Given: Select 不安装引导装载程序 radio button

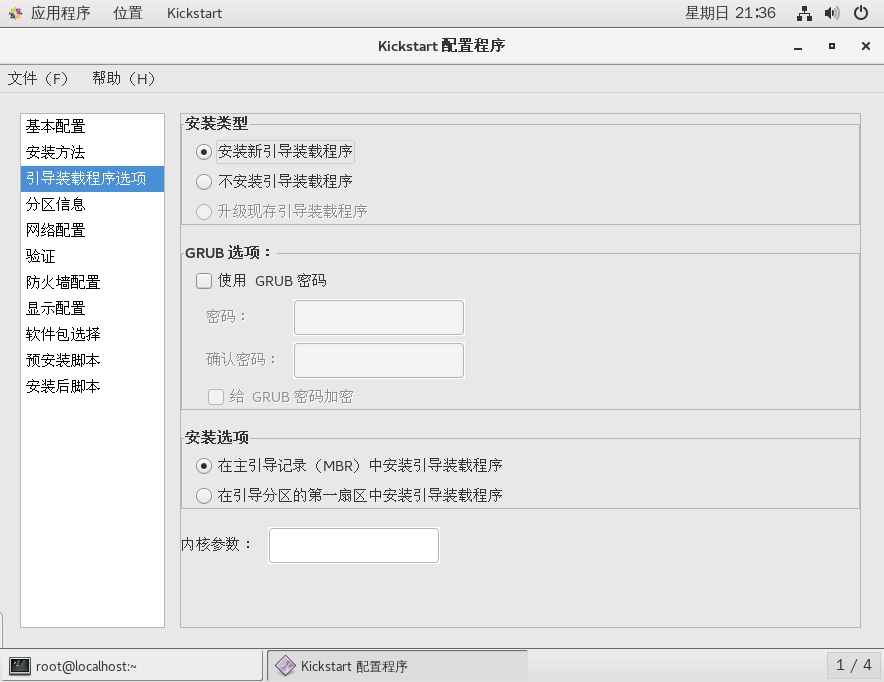Looking at the screenshot, I should 204,181.
